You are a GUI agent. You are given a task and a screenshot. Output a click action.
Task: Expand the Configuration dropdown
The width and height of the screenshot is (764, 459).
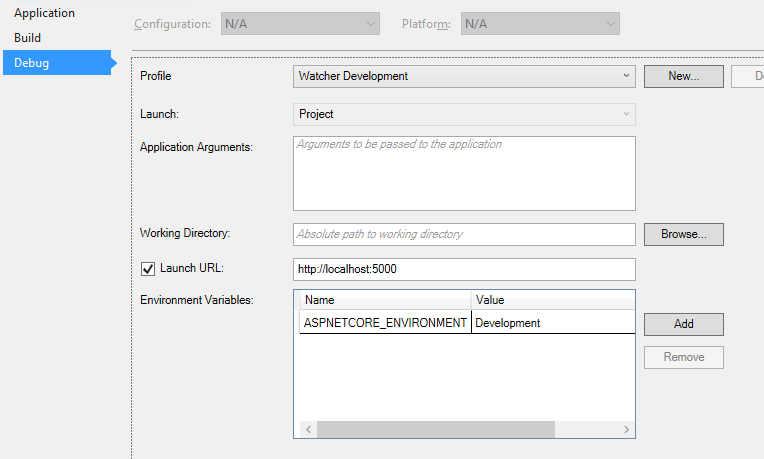(300, 23)
